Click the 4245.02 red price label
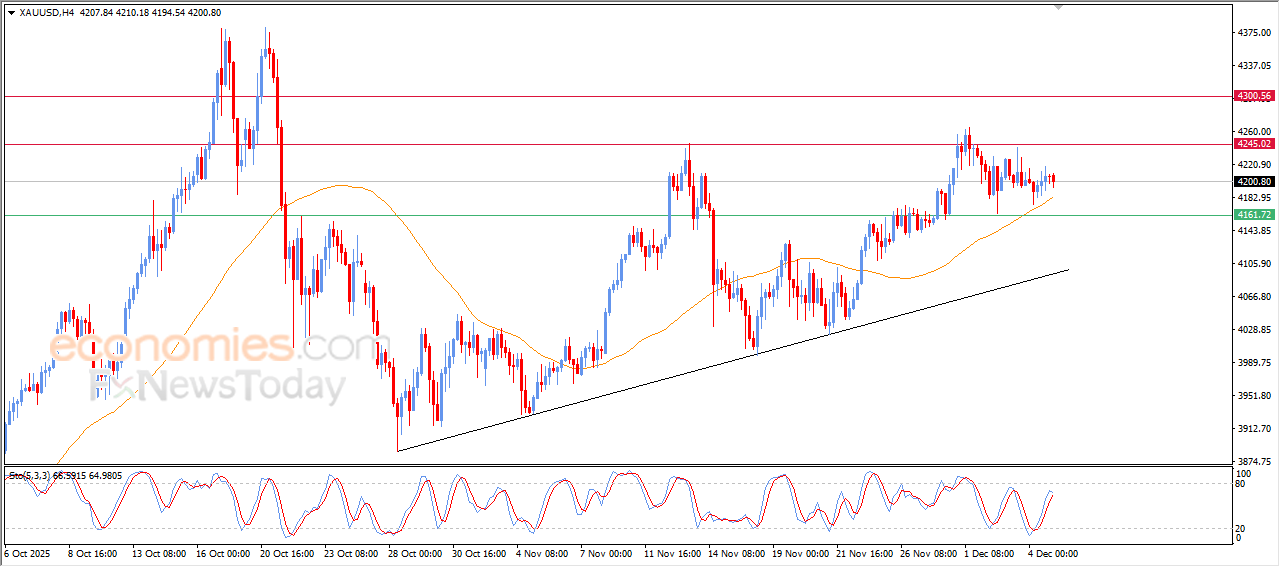 [x=1254, y=144]
